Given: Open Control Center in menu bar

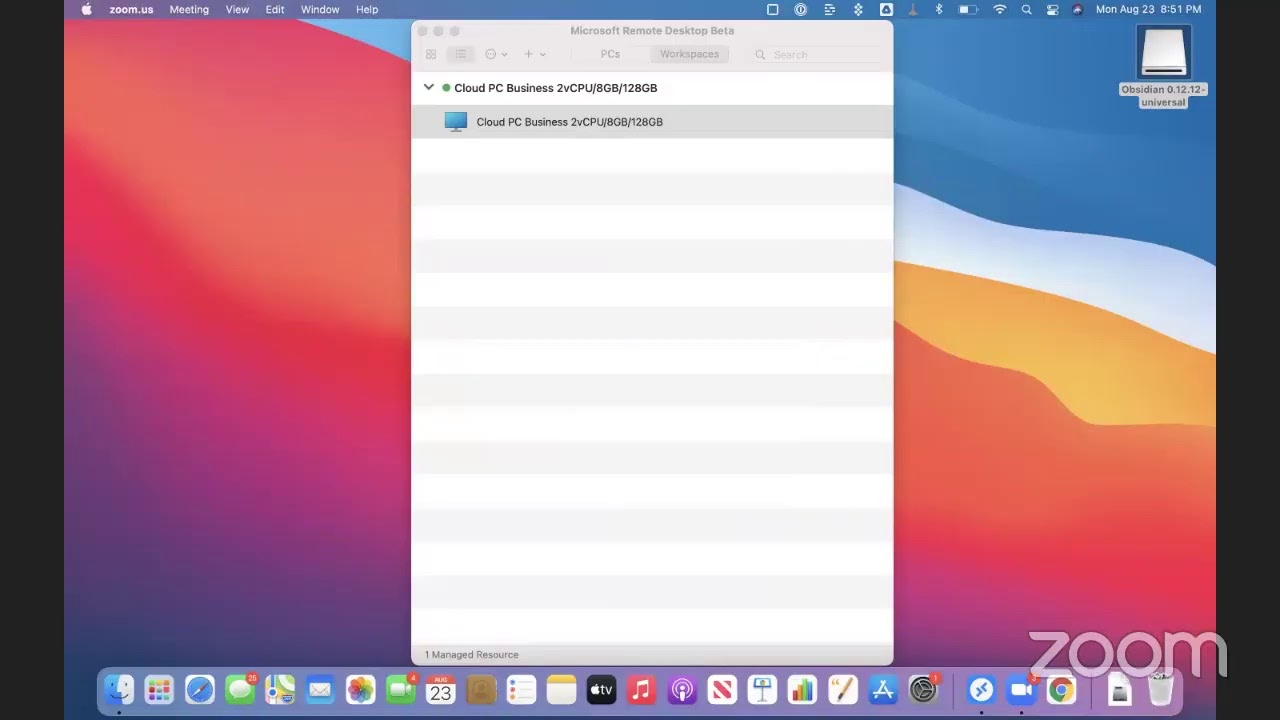Looking at the screenshot, I should (1052, 9).
